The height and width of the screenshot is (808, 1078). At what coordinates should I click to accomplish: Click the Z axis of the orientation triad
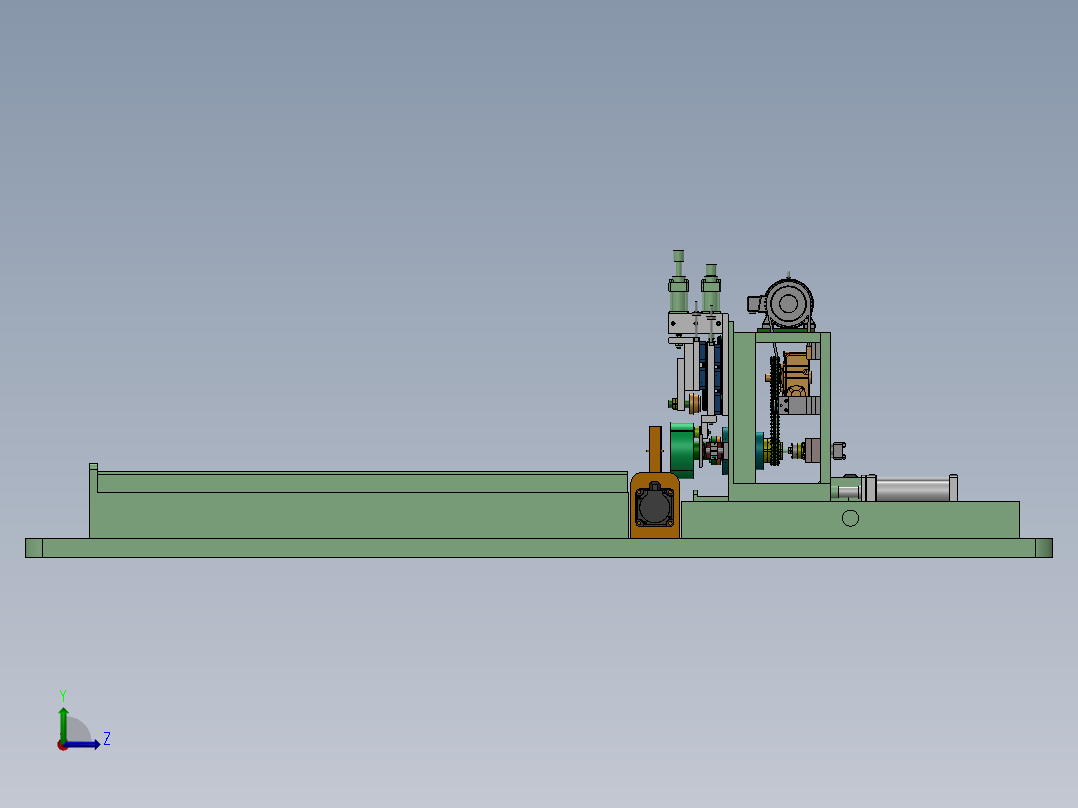coord(82,744)
